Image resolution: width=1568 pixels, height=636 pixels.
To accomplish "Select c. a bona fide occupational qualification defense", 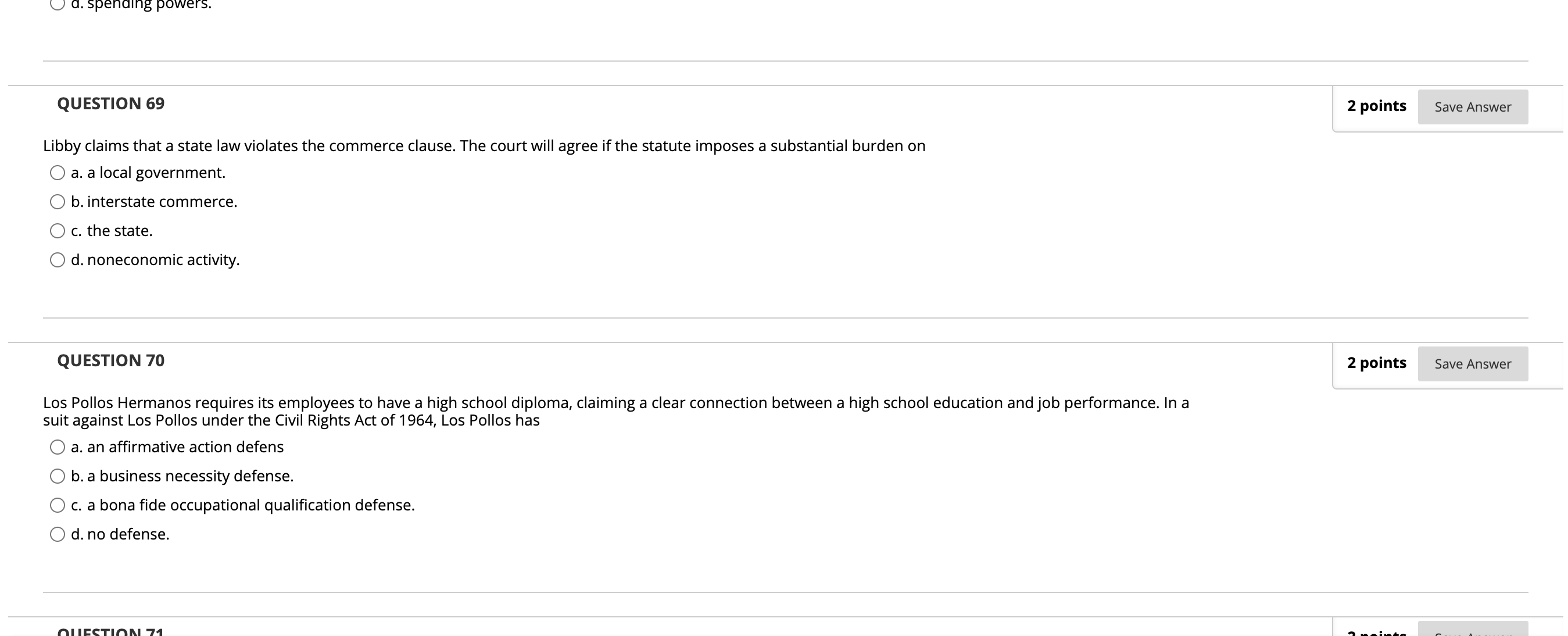I will pyautogui.click(x=56, y=505).
